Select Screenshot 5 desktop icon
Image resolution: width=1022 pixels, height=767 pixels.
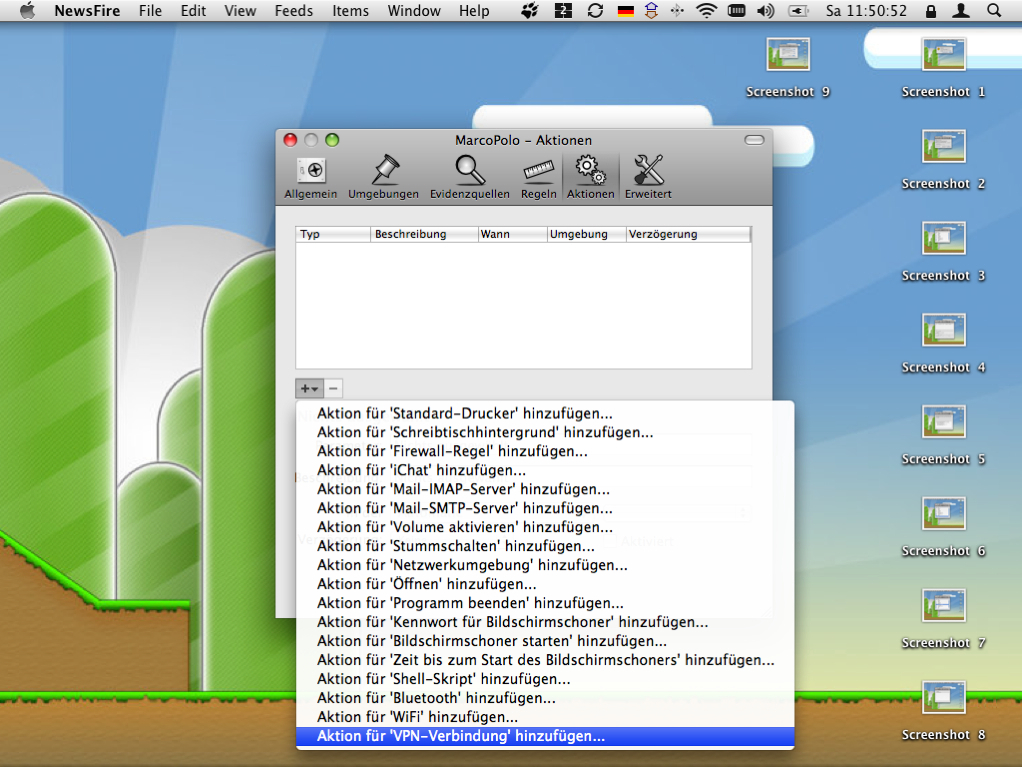(x=943, y=435)
